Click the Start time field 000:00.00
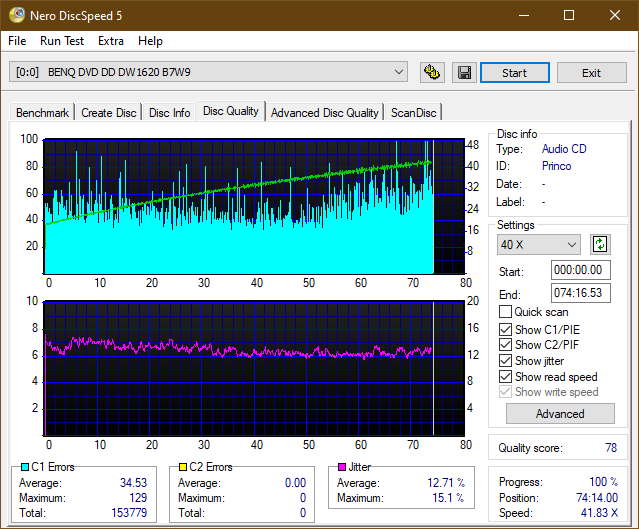The image size is (639, 529). [580, 270]
